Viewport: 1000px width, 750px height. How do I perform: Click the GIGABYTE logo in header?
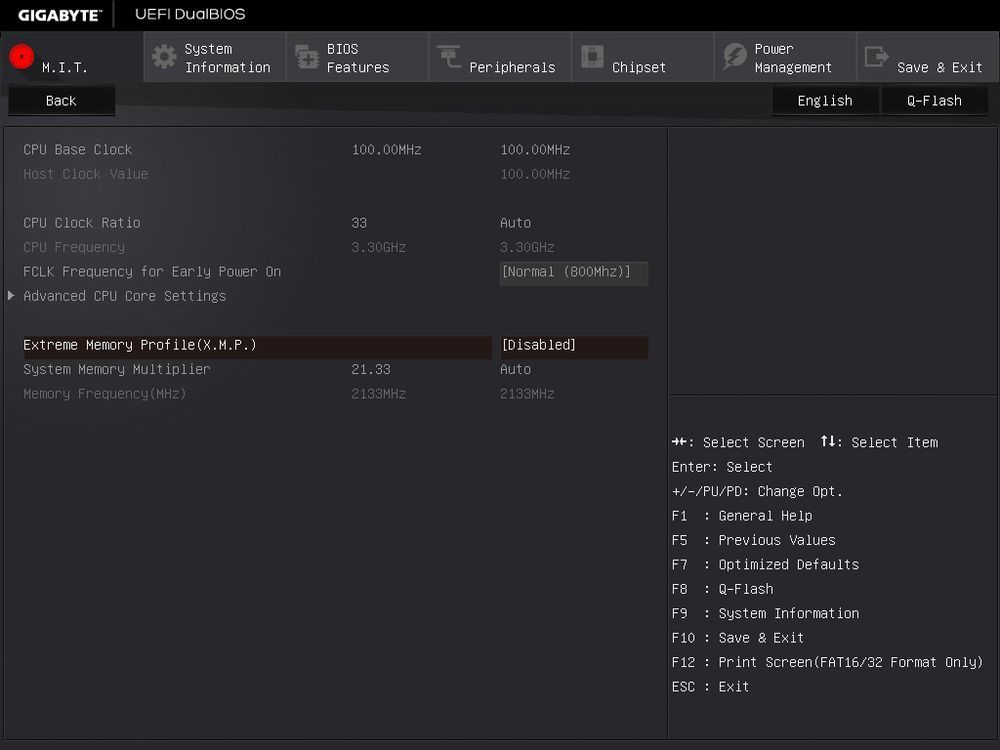[x=59, y=15]
